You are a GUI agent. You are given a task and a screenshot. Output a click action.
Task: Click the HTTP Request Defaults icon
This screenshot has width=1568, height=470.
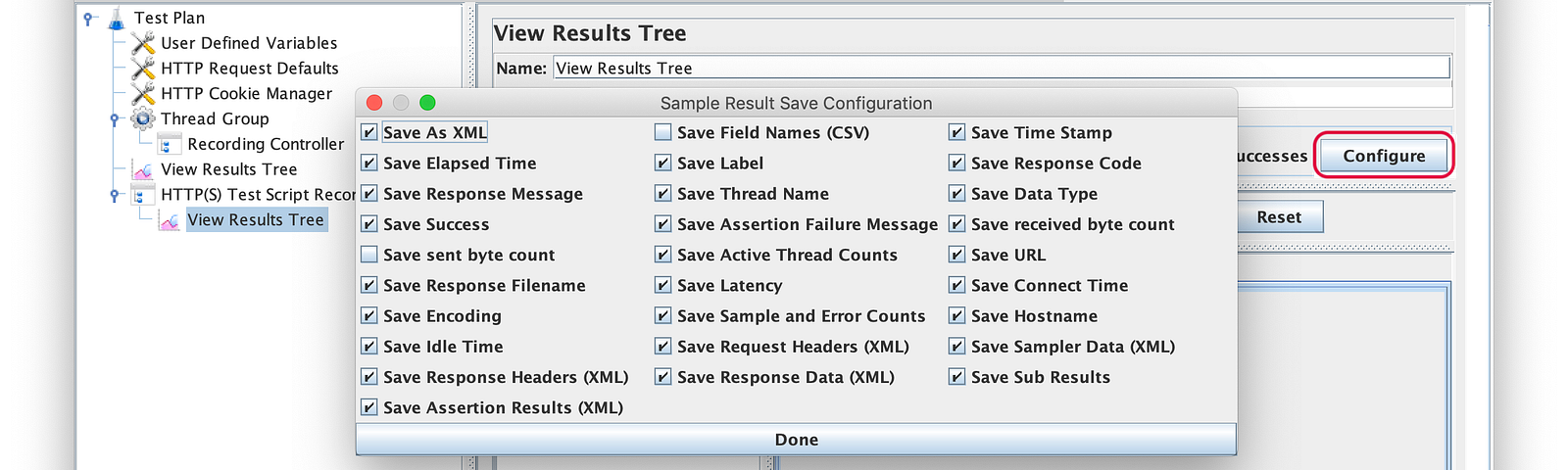tap(143, 69)
